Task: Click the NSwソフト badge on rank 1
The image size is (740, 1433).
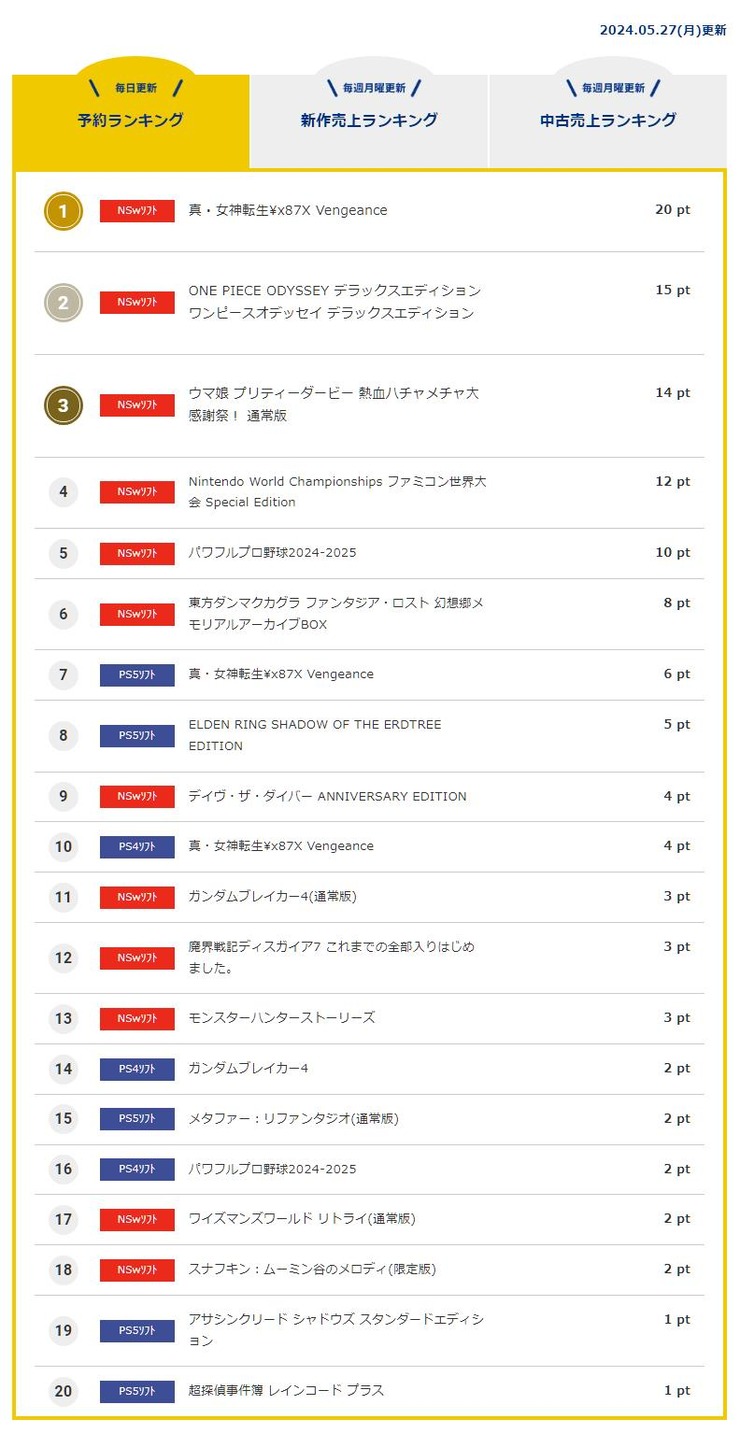Action: tap(137, 211)
